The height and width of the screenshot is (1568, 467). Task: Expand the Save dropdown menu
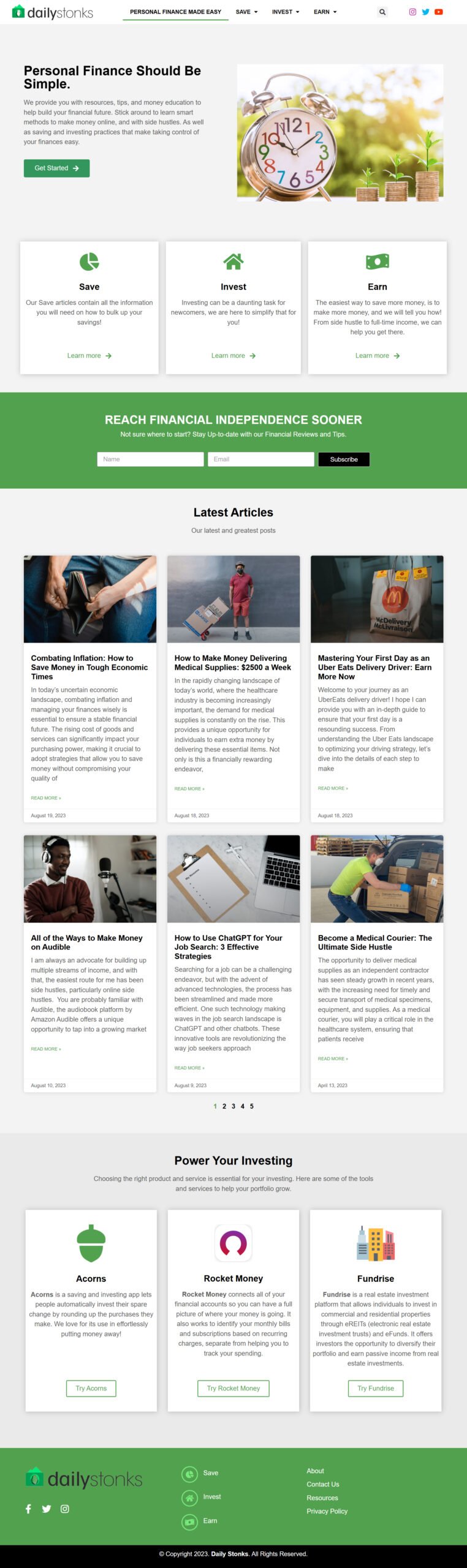pos(246,12)
